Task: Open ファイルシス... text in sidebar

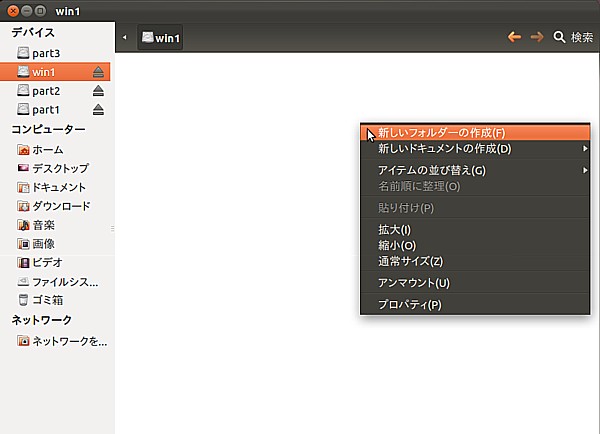Action: (65, 282)
